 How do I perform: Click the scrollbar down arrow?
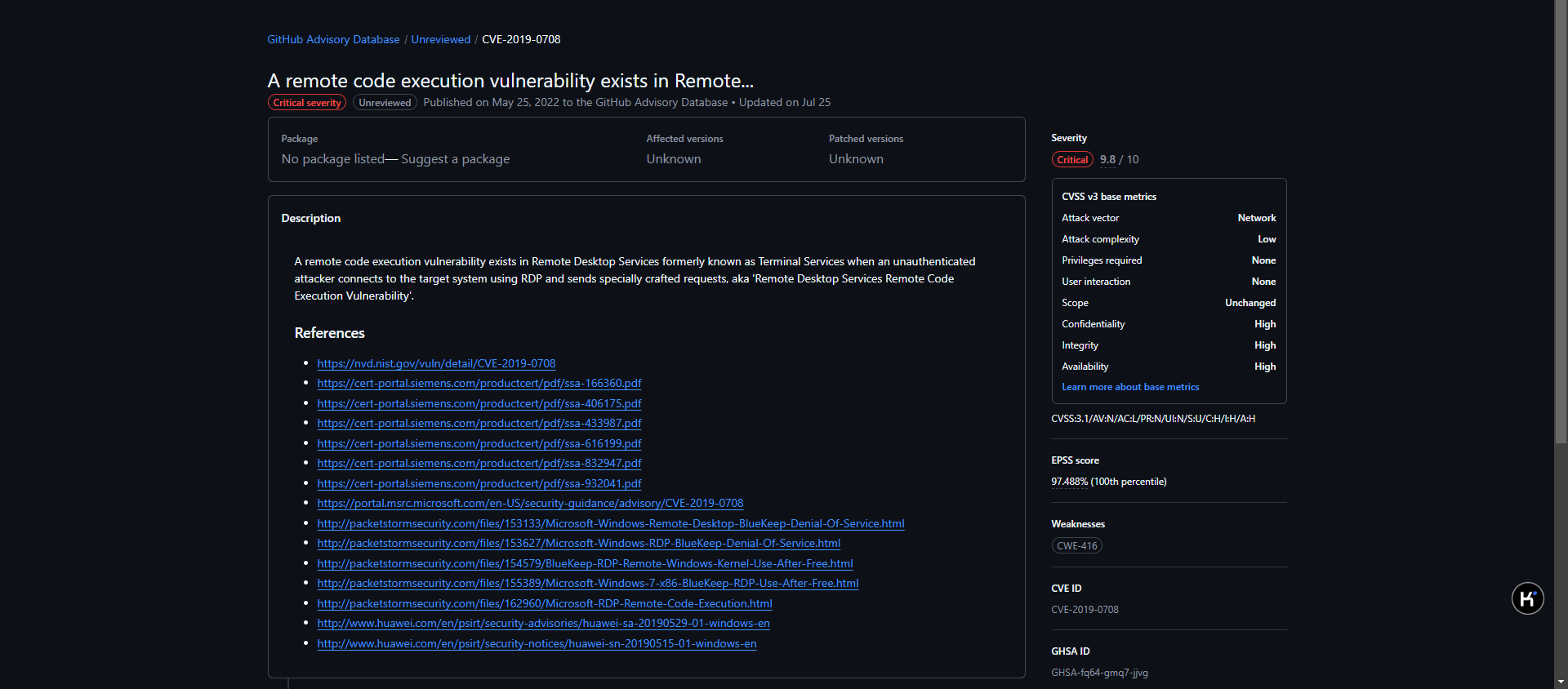coord(1561,682)
